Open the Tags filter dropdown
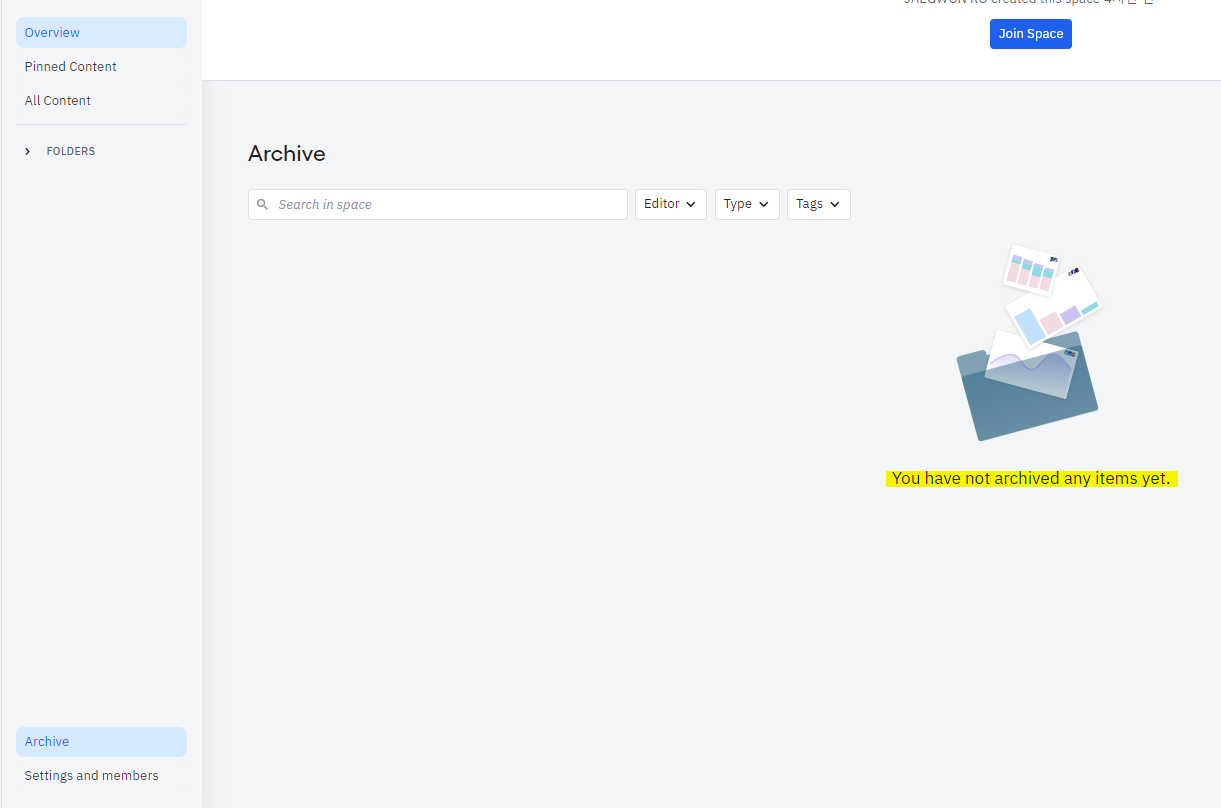Viewport: 1221px width, 808px height. (819, 204)
